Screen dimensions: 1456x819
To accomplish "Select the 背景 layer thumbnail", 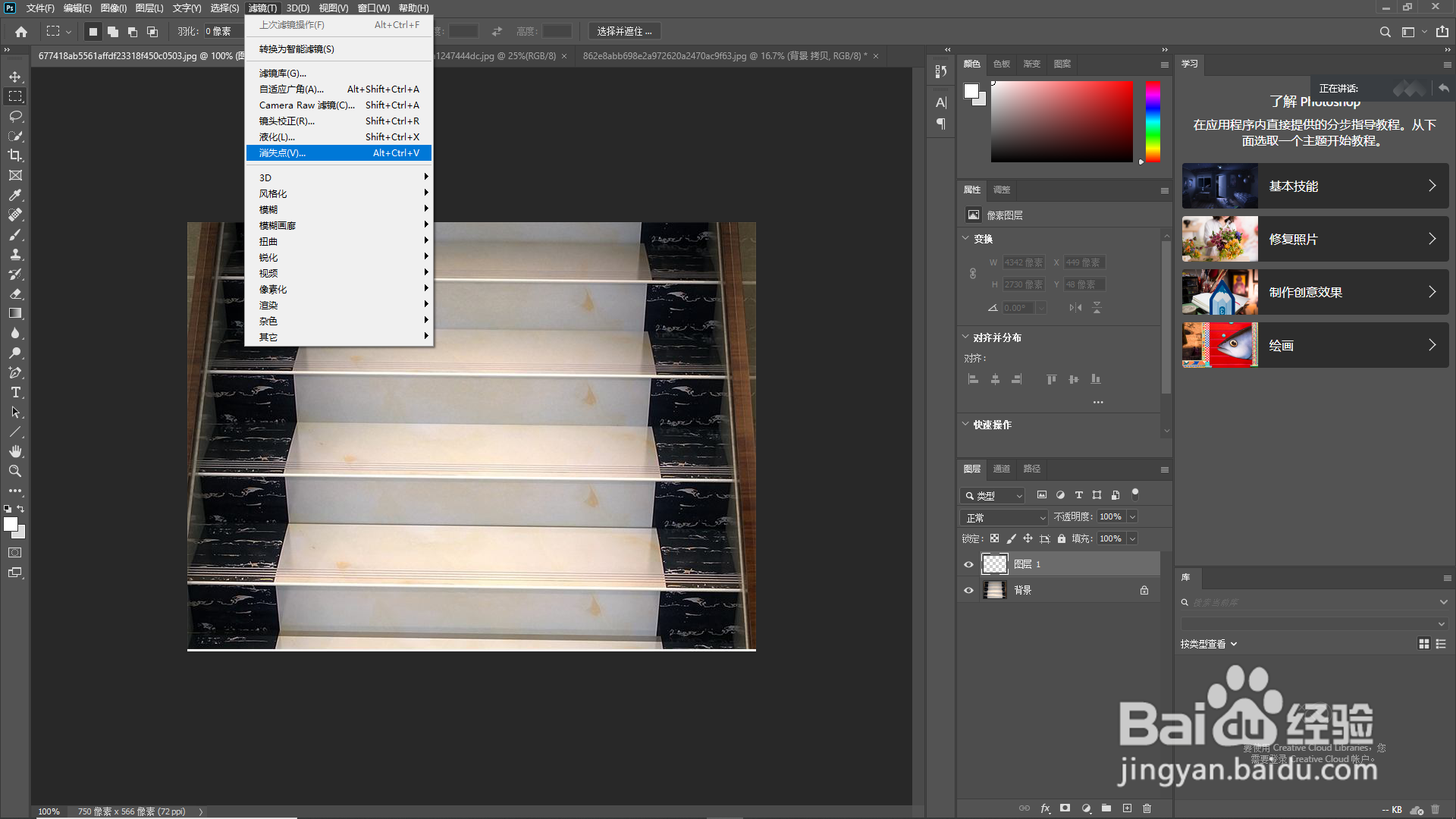I will click(x=994, y=590).
